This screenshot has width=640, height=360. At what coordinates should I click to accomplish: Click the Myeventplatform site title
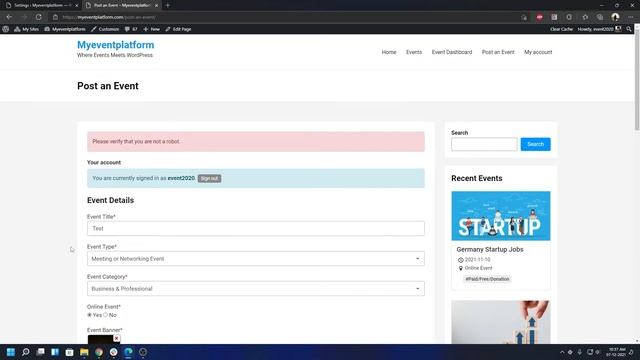[116, 45]
